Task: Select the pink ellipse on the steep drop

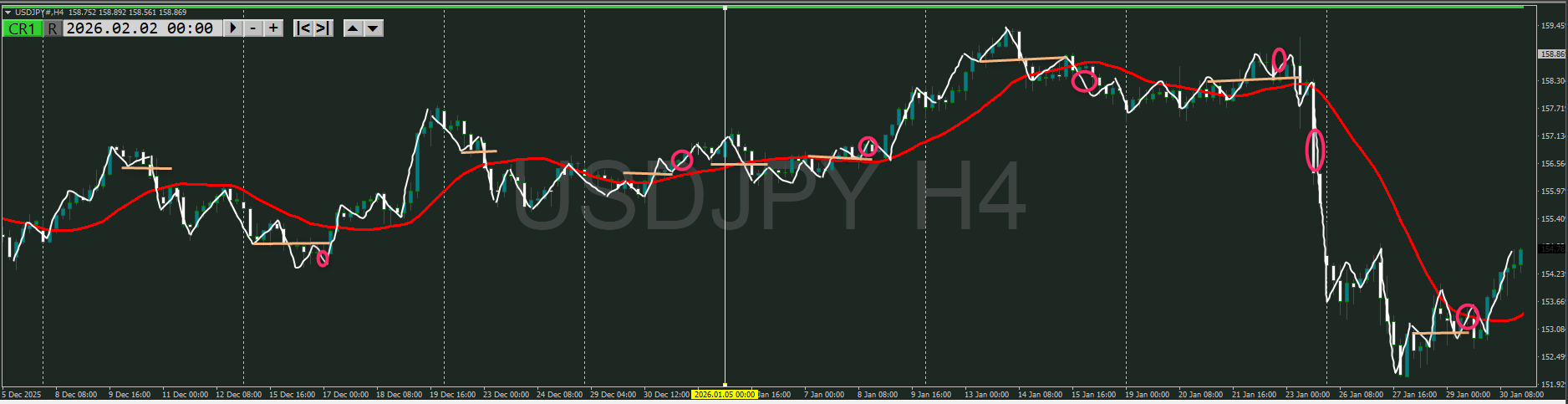Action: (1315, 151)
